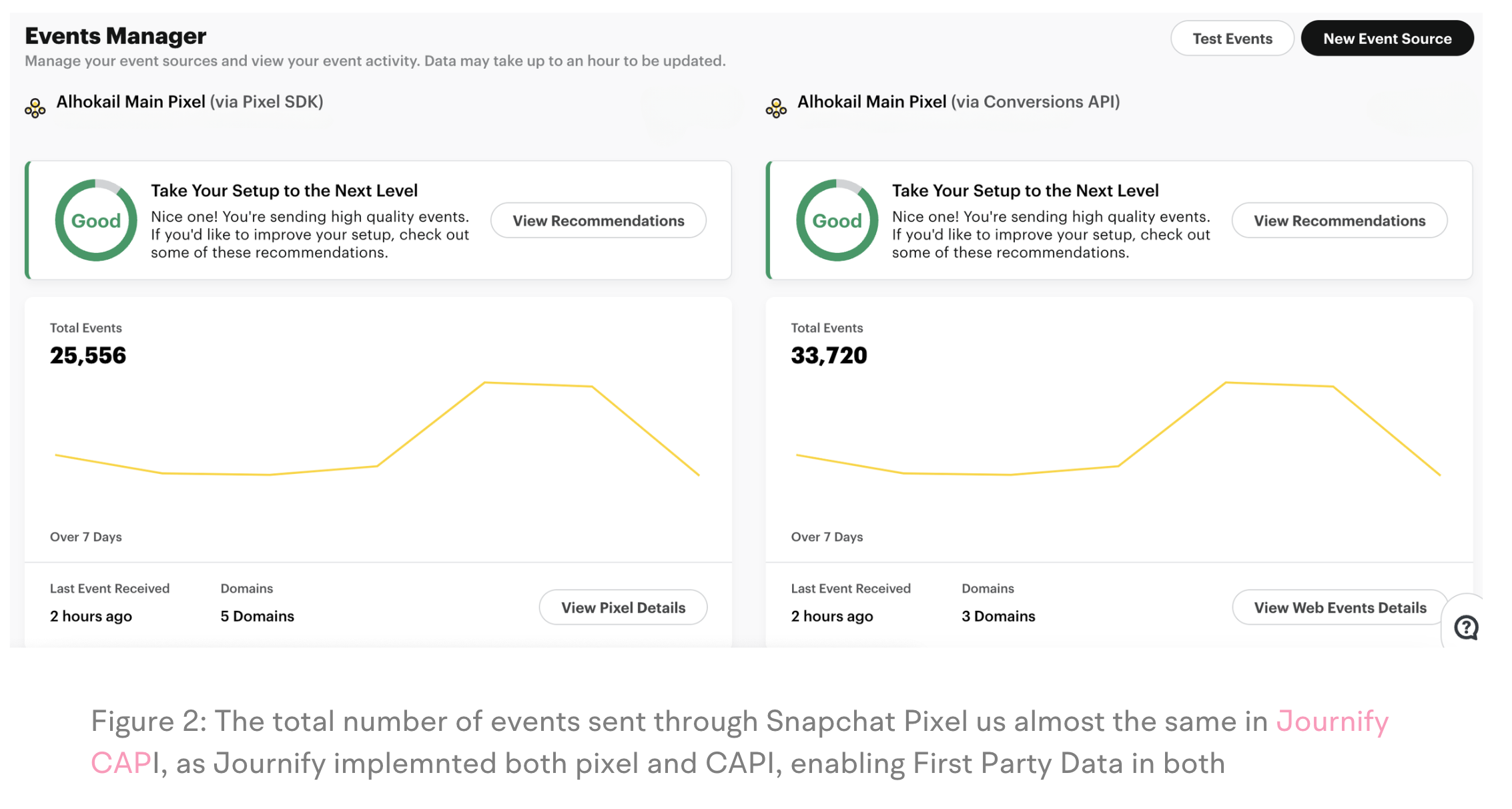
Task: Select the Alhokail Main Pixel (via Pixel SDK) title
Action: point(190,102)
